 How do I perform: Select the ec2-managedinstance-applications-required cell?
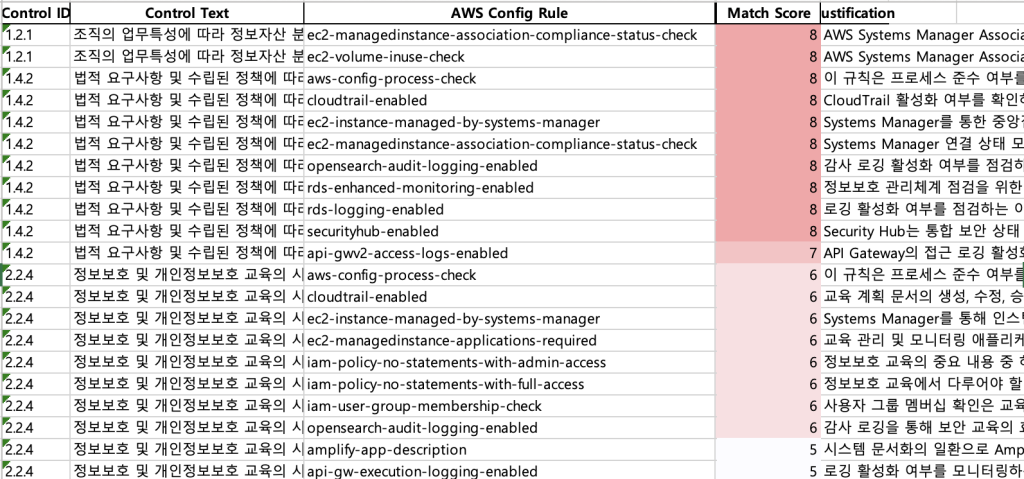(x=509, y=340)
